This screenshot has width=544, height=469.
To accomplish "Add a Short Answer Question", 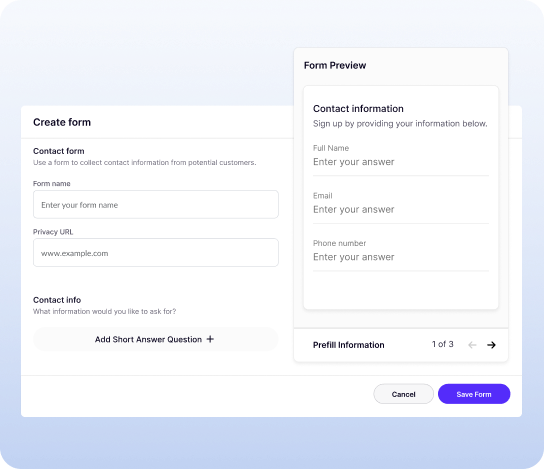I will pos(156,339).
